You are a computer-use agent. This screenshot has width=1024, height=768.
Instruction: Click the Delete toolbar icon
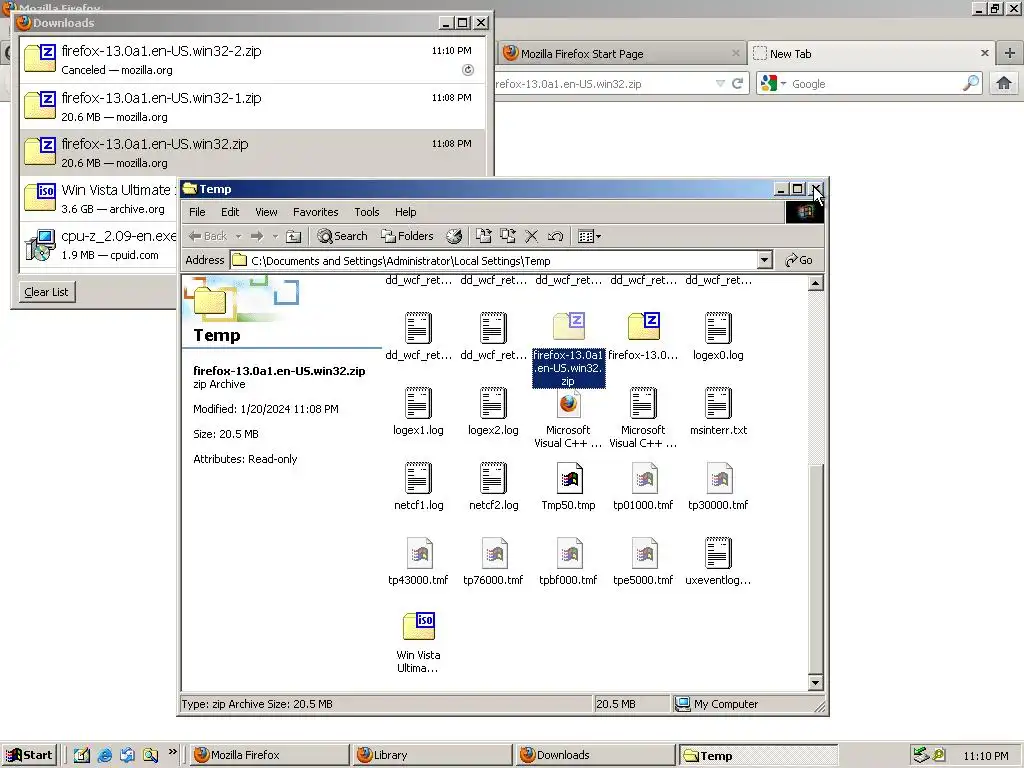[532, 236]
